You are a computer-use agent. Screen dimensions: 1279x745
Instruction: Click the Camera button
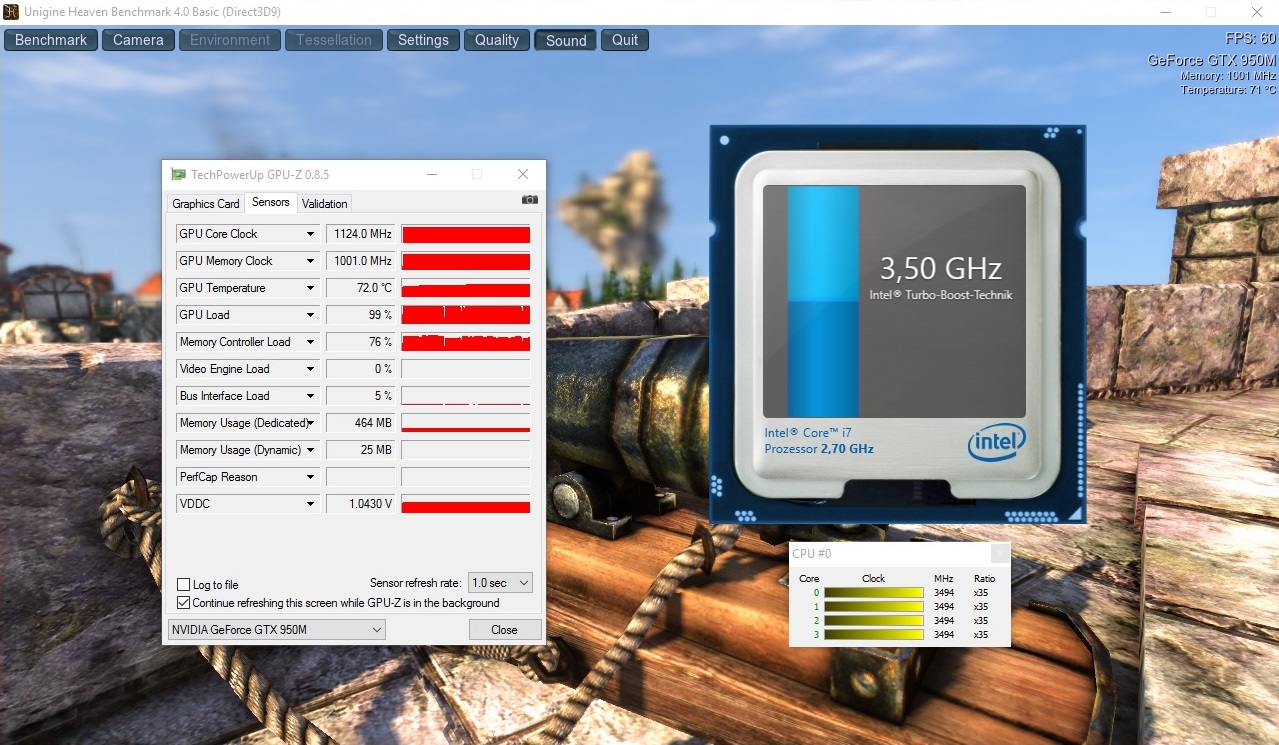(138, 40)
